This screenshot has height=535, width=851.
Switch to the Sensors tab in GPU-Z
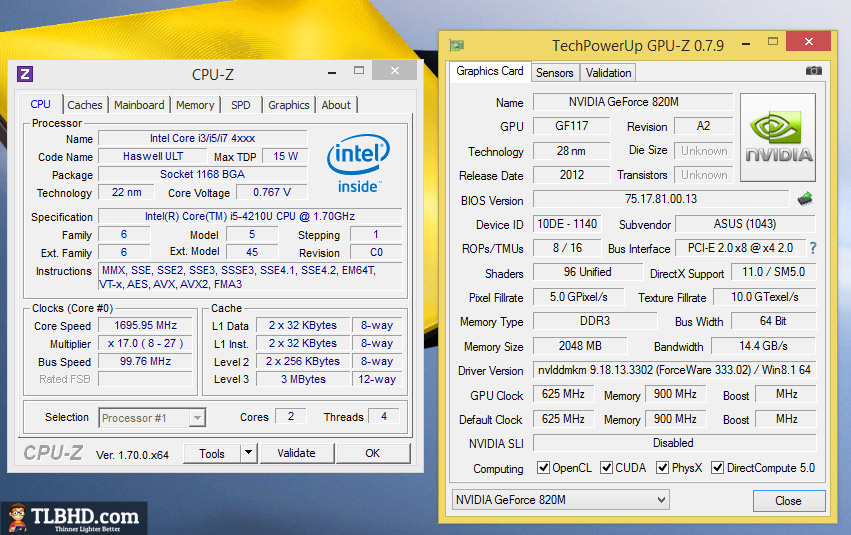click(x=555, y=73)
